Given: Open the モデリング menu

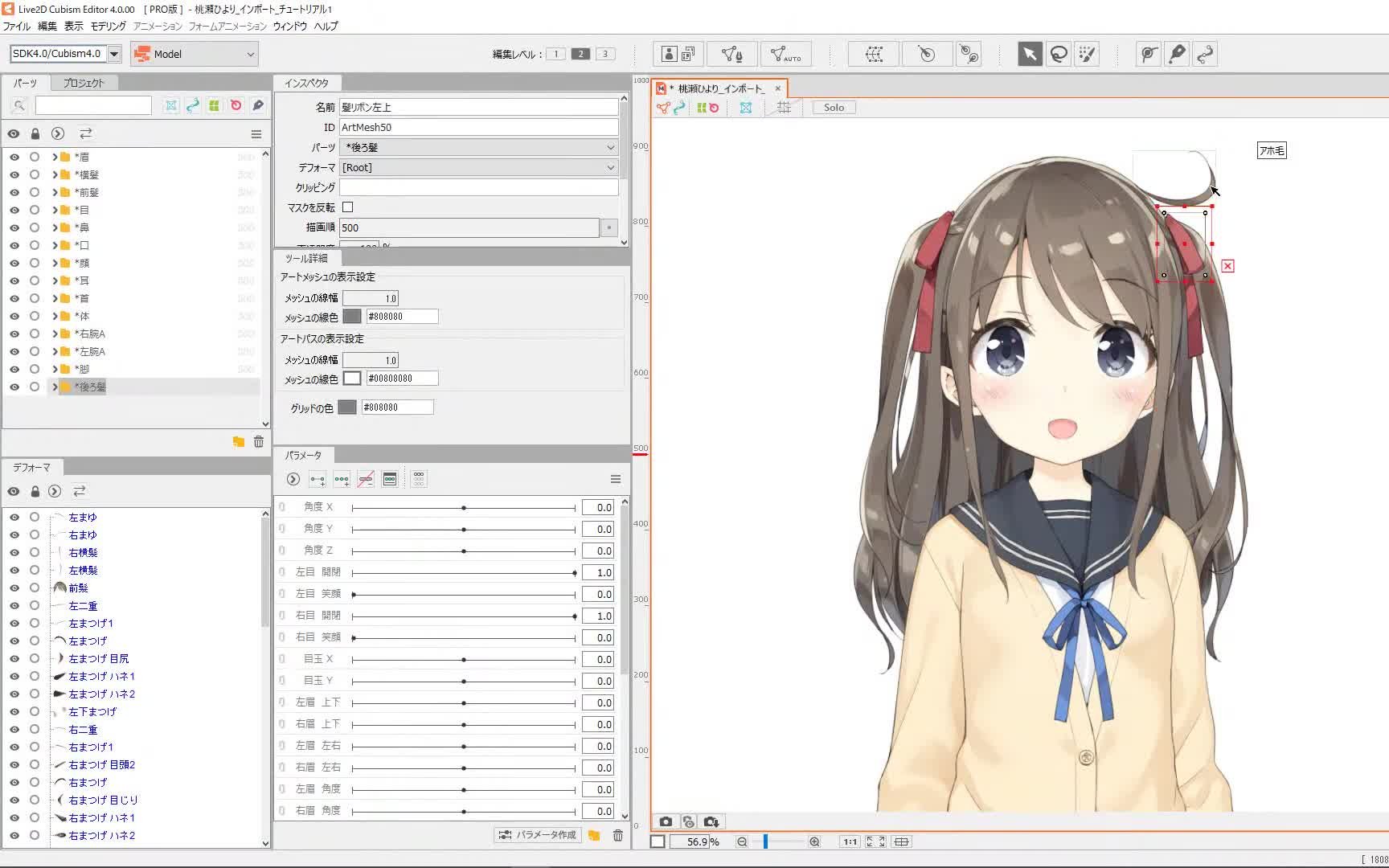Looking at the screenshot, I should [x=107, y=26].
